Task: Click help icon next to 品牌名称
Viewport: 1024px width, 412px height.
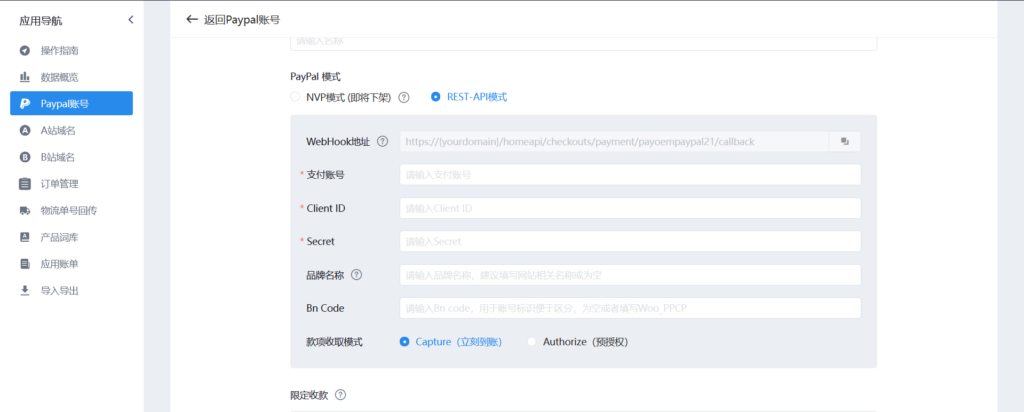Action: [356, 275]
